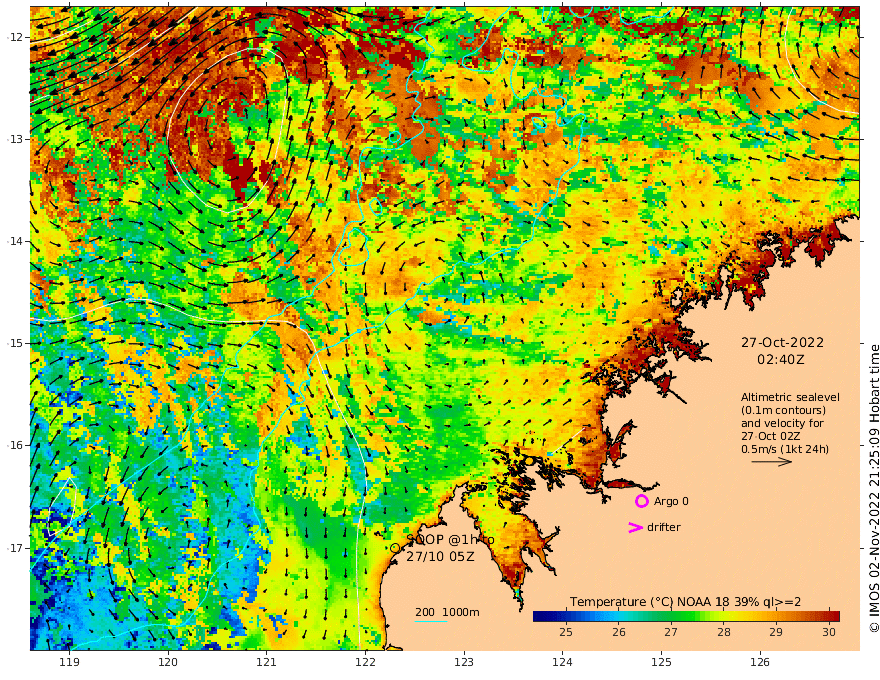Click the 29 tick on temperature scale

point(776,632)
